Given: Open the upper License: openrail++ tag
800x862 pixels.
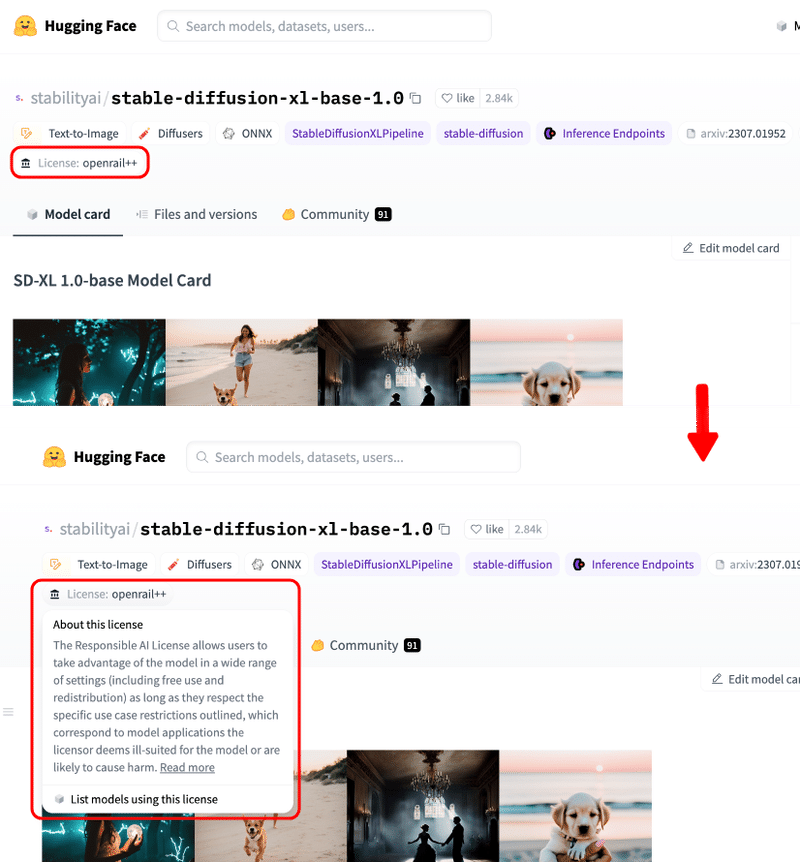Looking at the screenshot, I should click(79, 163).
